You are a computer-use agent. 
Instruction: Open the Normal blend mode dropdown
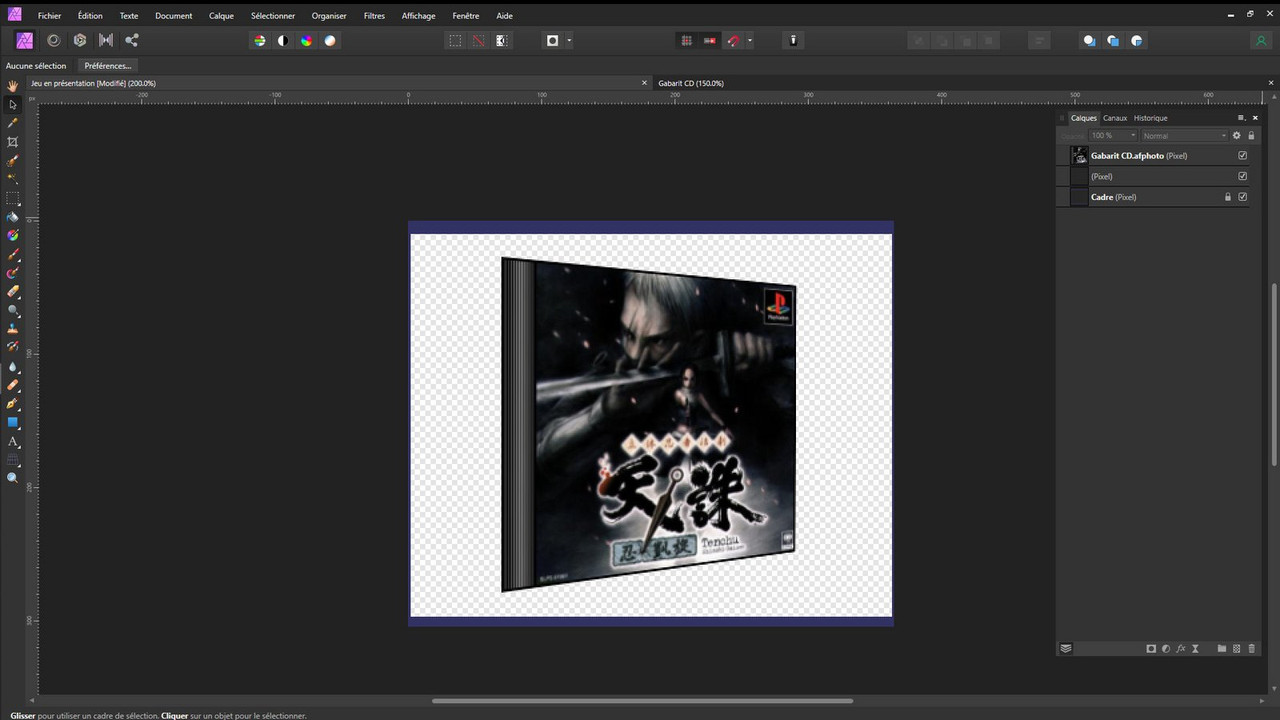1184,135
